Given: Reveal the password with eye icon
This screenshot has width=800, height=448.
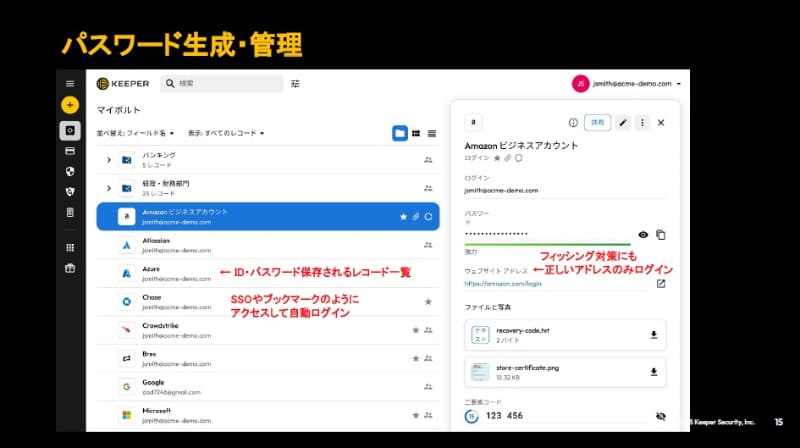Looking at the screenshot, I should (x=643, y=235).
